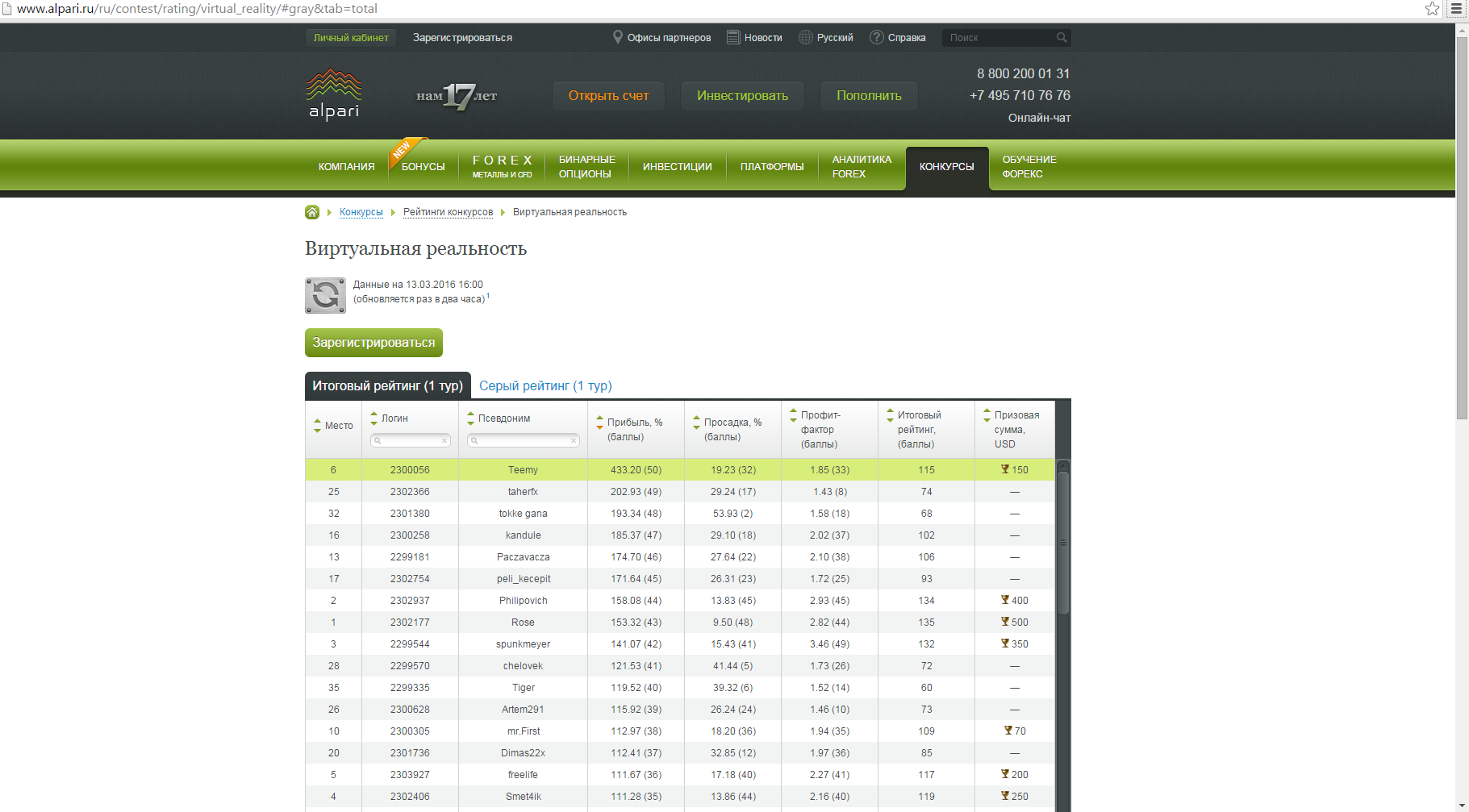
Task: Sort table by Прибыль % column
Action: tap(600, 423)
